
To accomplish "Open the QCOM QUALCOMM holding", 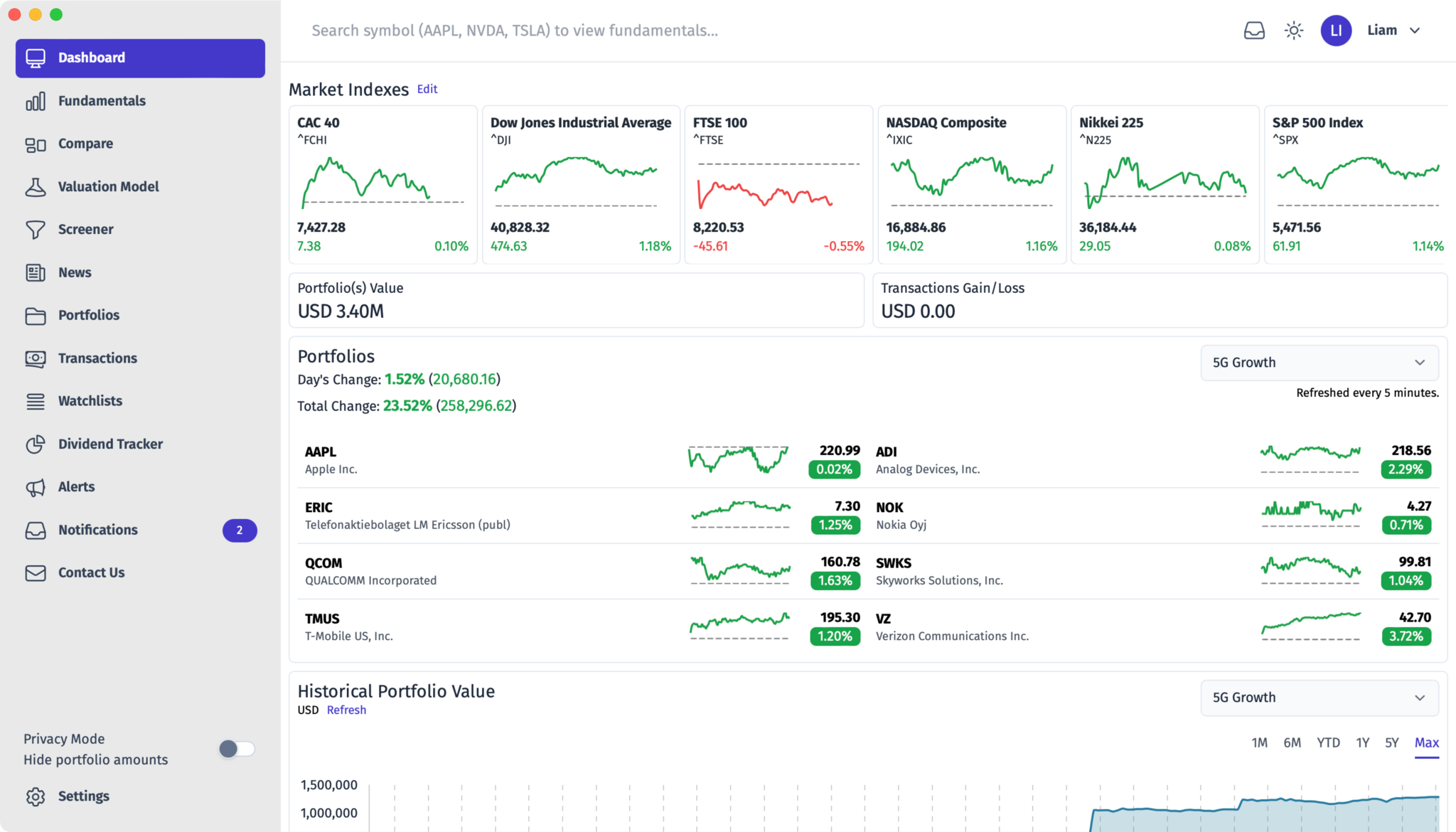I will pos(582,572).
